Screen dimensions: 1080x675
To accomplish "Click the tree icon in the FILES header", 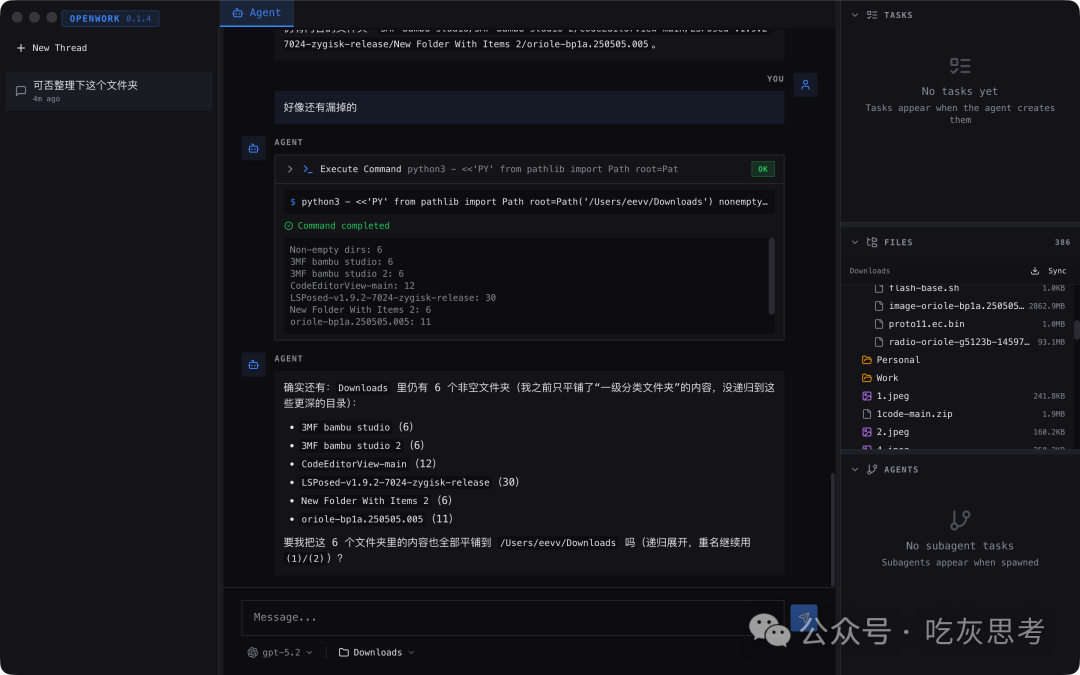I will click(872, 242).
